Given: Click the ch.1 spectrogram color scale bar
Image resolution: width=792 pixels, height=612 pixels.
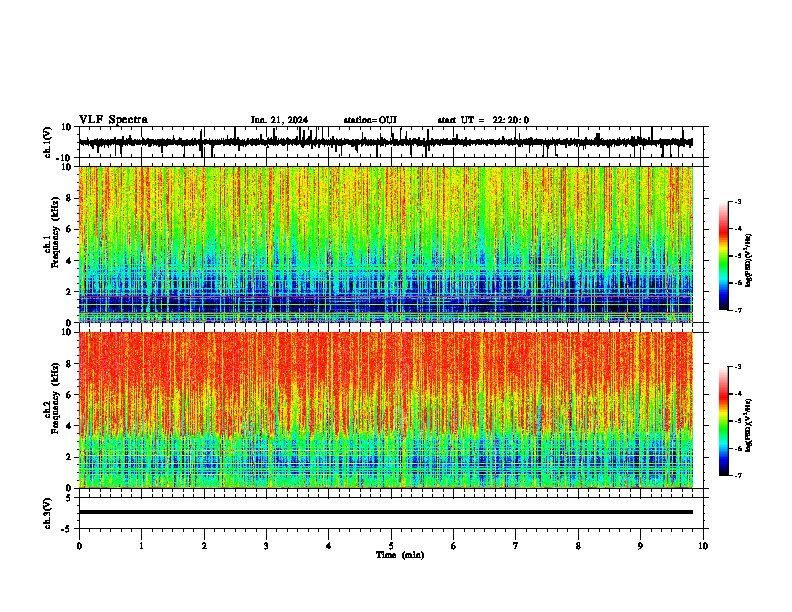Looking at the screenshot, I should coord(724,256).
